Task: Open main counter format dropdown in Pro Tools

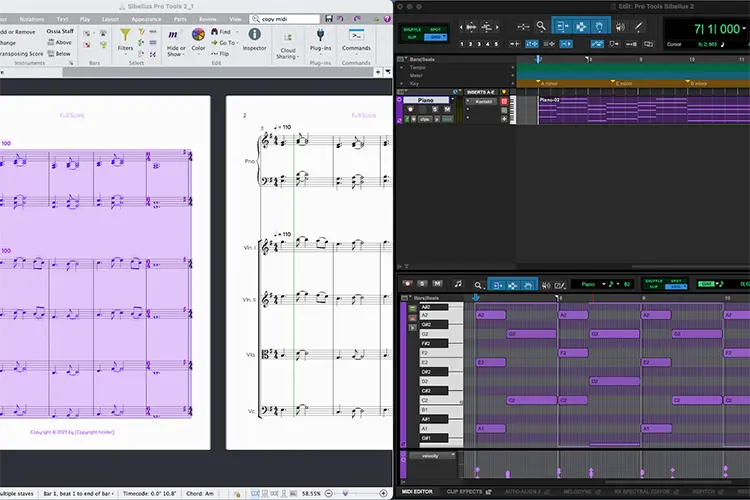Action: (744, 29)
